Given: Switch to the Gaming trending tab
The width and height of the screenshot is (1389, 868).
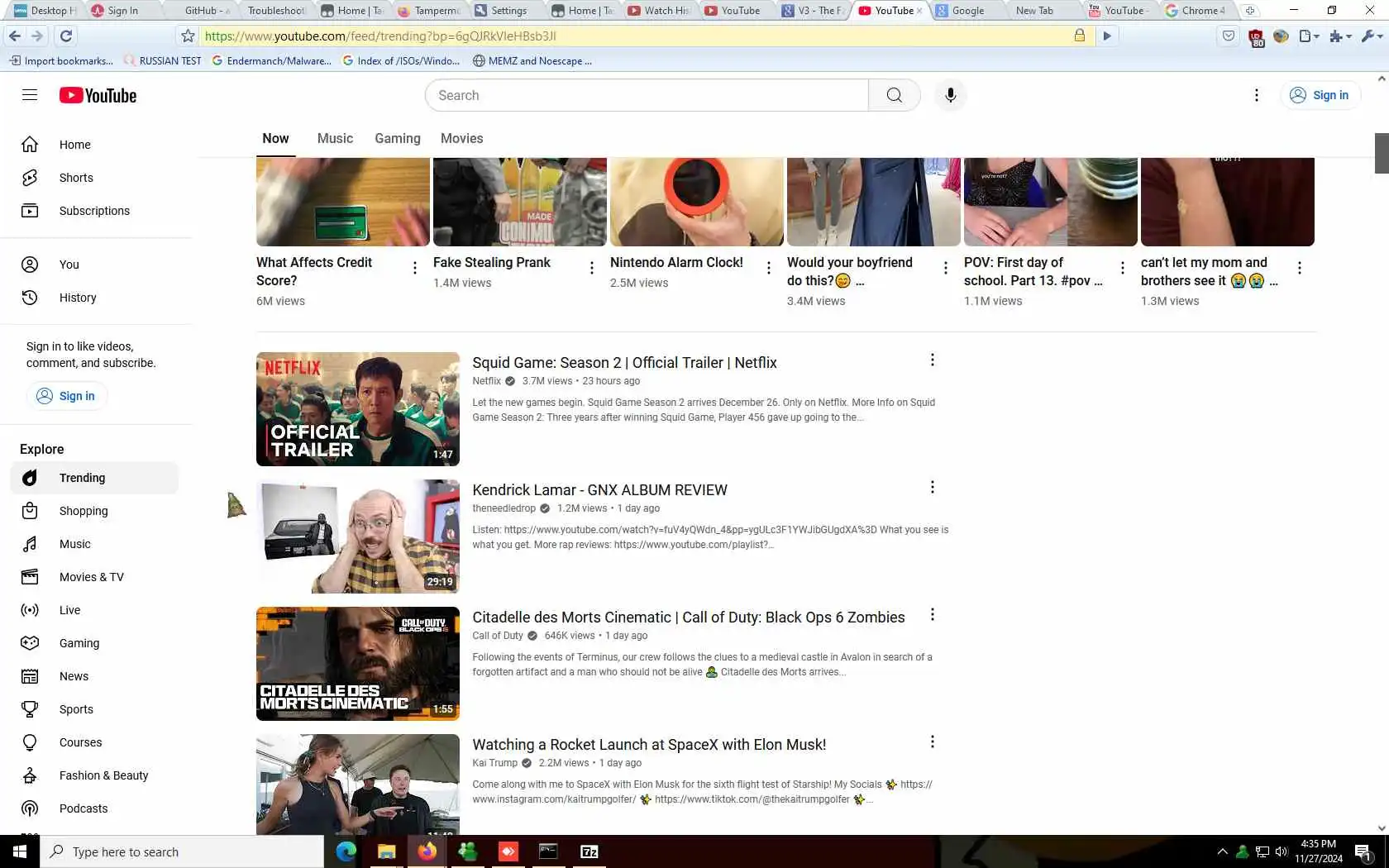Looking at the screenshot, I should click(398, 138).
